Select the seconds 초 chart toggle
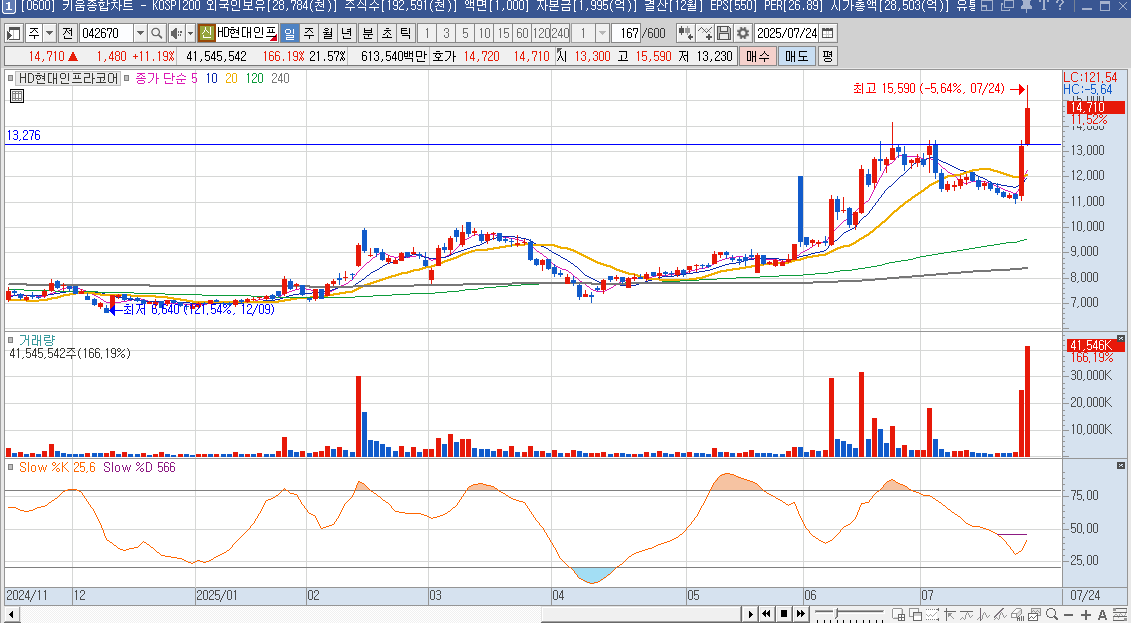This screenshot has height=623, width=1131. pos(387,33)
